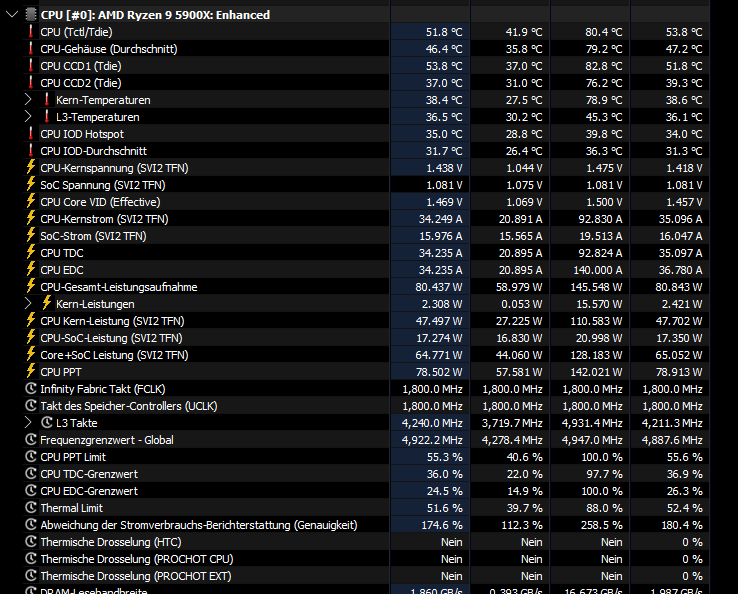Screen dimensions: 738x594
Task: Expand the L3 Takte row
Action: (x=28, y=423)
